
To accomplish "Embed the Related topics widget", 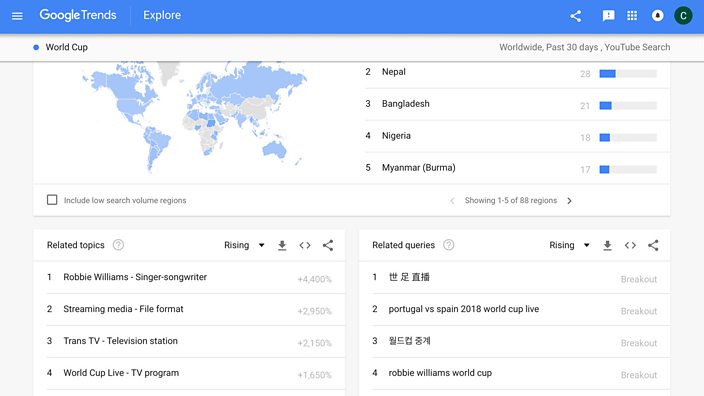I will 305,245.
